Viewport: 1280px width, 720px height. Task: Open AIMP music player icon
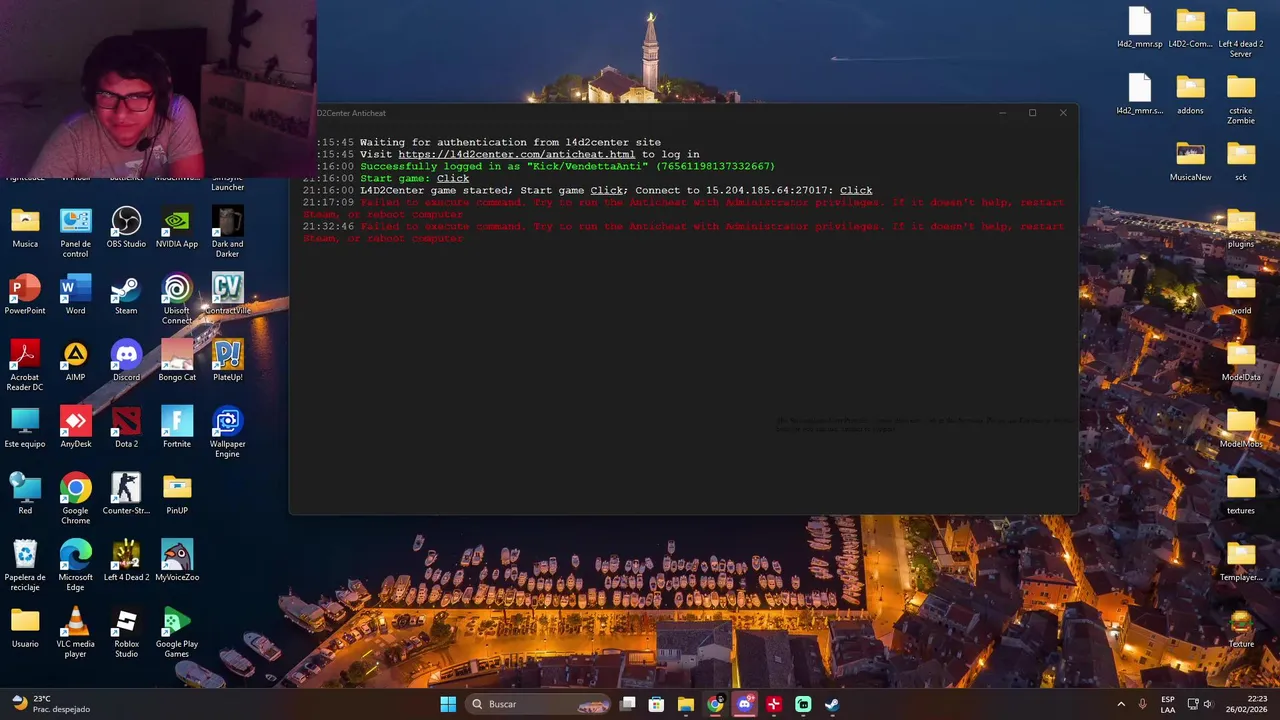pyautogui.click(x=75, y=361)
